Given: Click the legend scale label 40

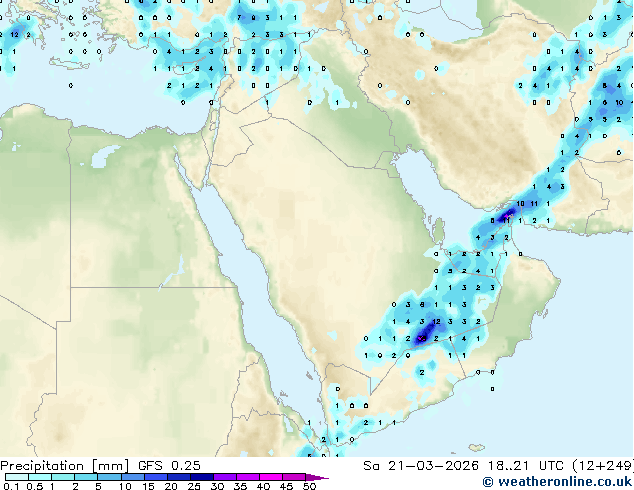Looking at the screenshot, I should tap(263, 486).
